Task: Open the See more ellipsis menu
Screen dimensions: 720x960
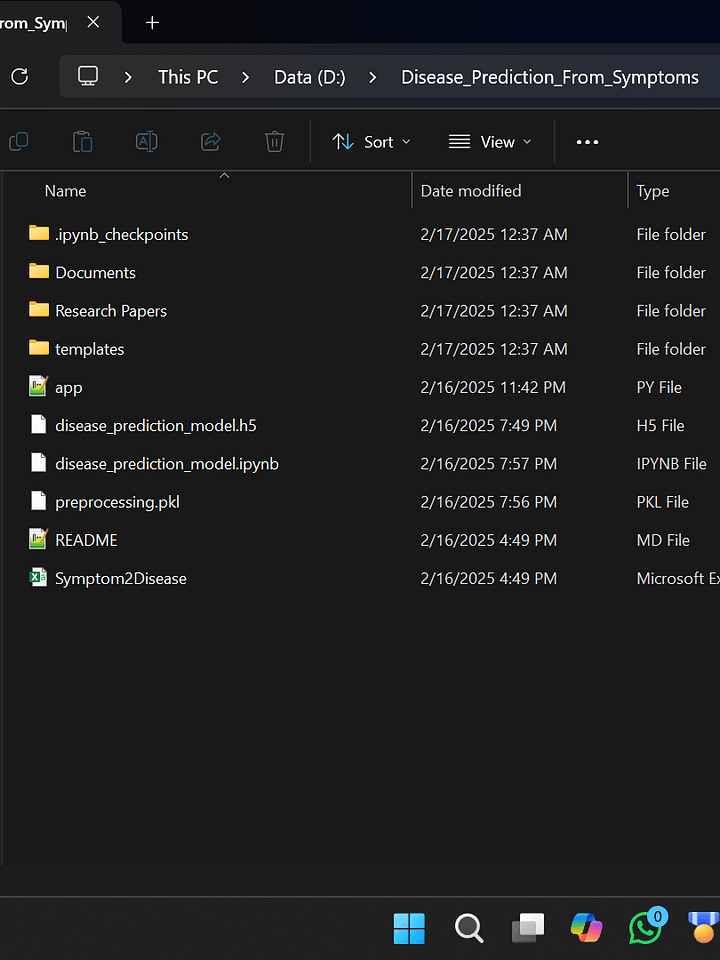Action: (587, 142)
